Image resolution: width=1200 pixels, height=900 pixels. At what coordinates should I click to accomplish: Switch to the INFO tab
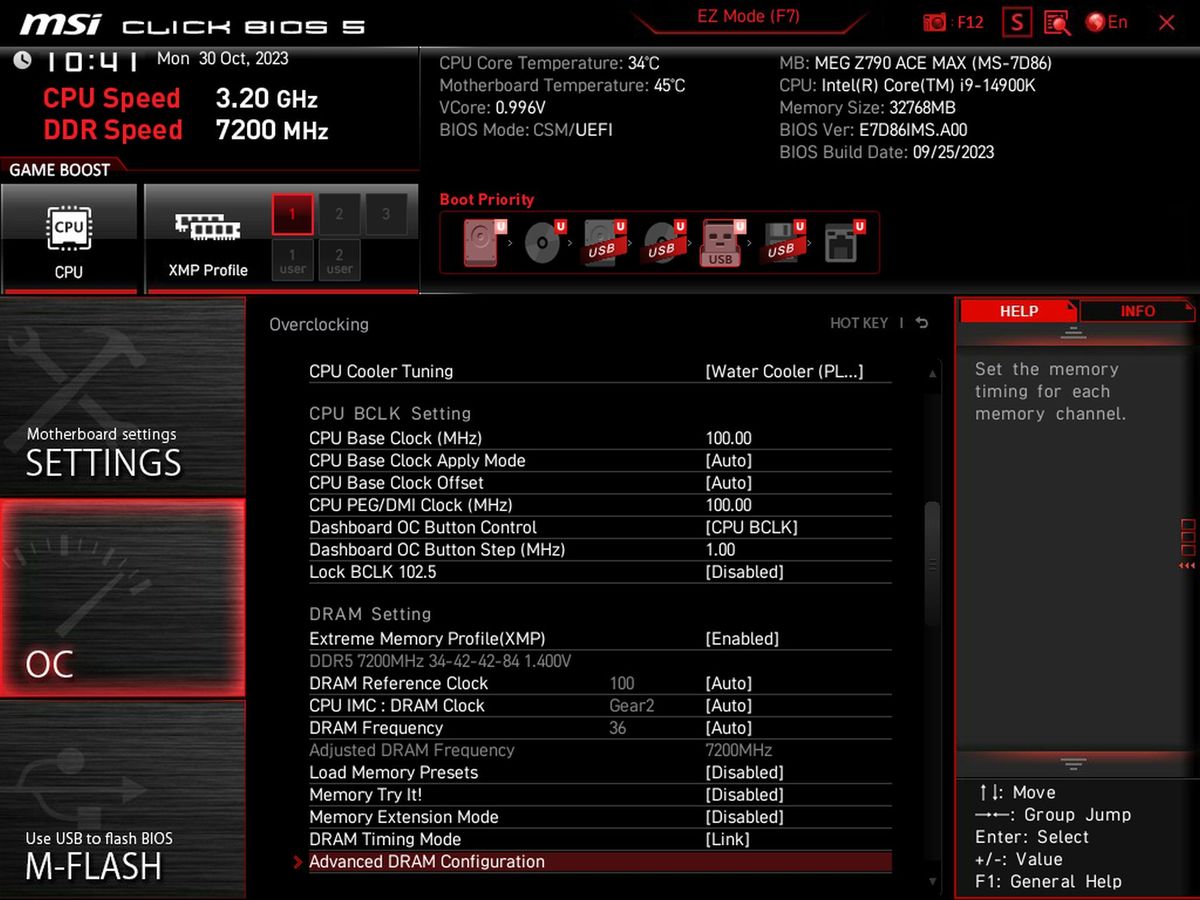[1137, 311]
